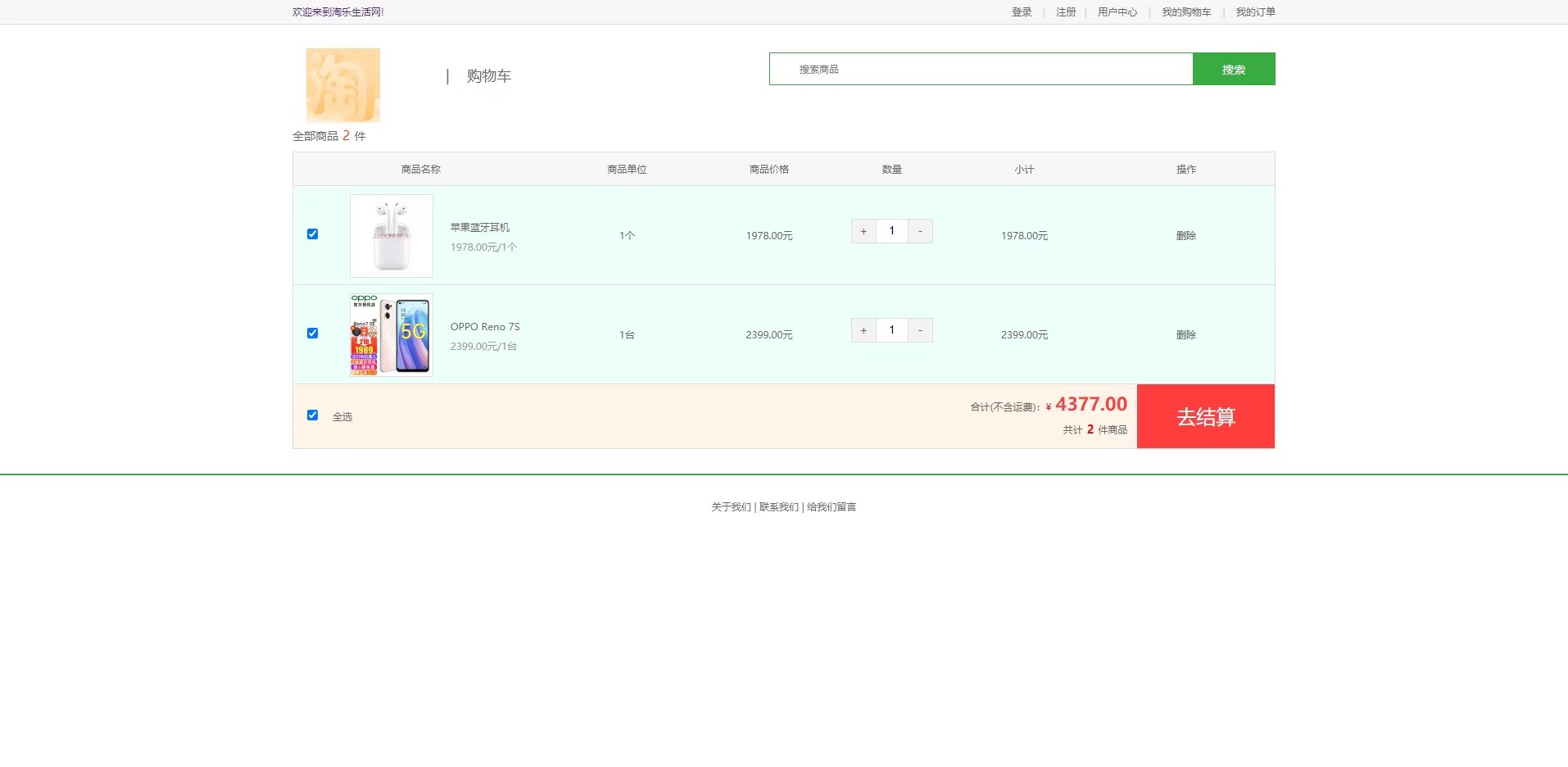1568x767 pixels.
Task: Go to 用户中心 user center
Action: pos(1117,12)
